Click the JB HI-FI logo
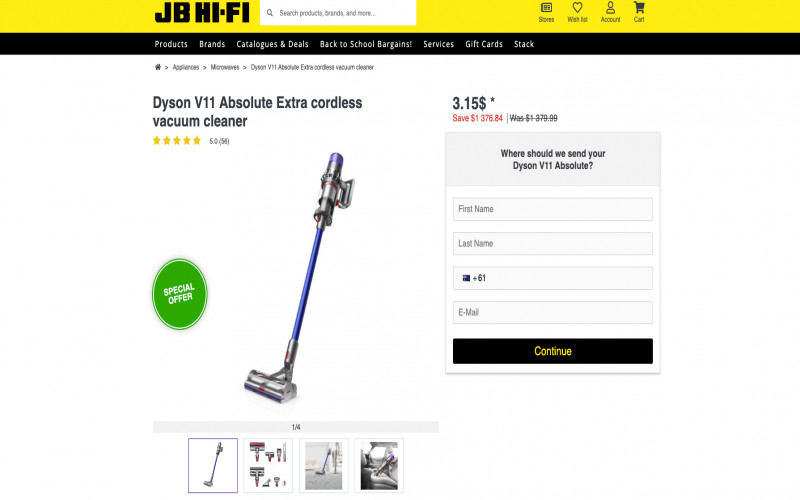Image resolution: width=800 pixels, height=500 pixels. pos(202,12)
